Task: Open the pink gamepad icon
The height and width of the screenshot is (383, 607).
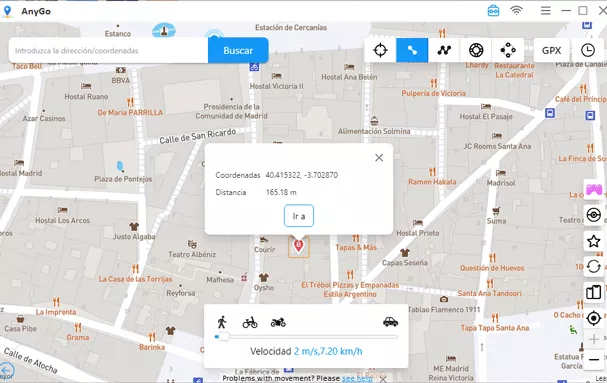Action: tap(593, 190)
